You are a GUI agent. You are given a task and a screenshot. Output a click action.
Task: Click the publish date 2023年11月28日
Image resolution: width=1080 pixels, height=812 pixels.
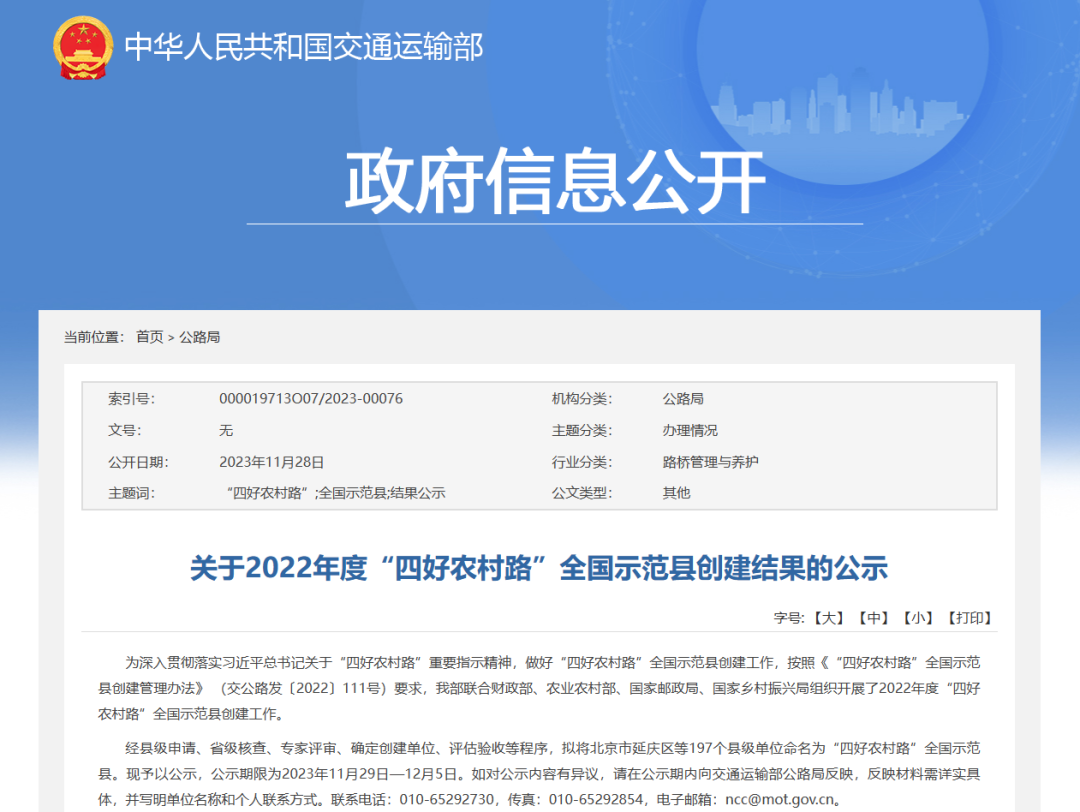tap(271, 462)
